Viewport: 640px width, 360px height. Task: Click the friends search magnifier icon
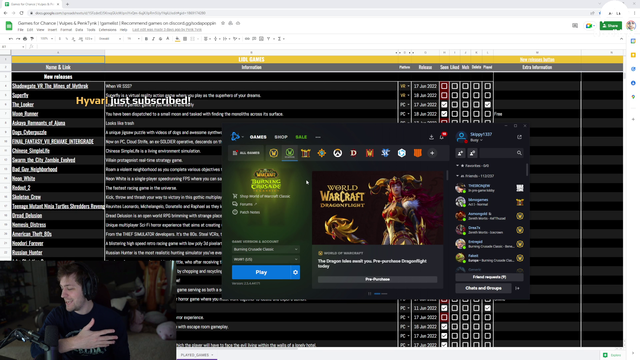point(519,153)
